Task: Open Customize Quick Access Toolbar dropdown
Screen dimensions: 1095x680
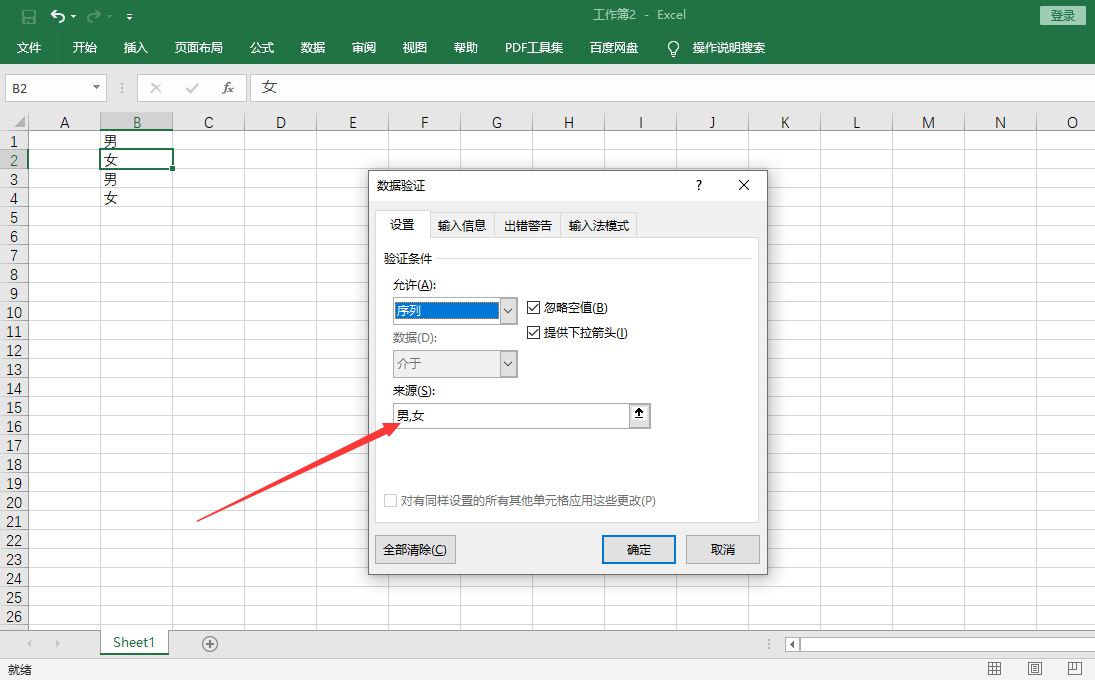Action: click(x=130, y=17)
